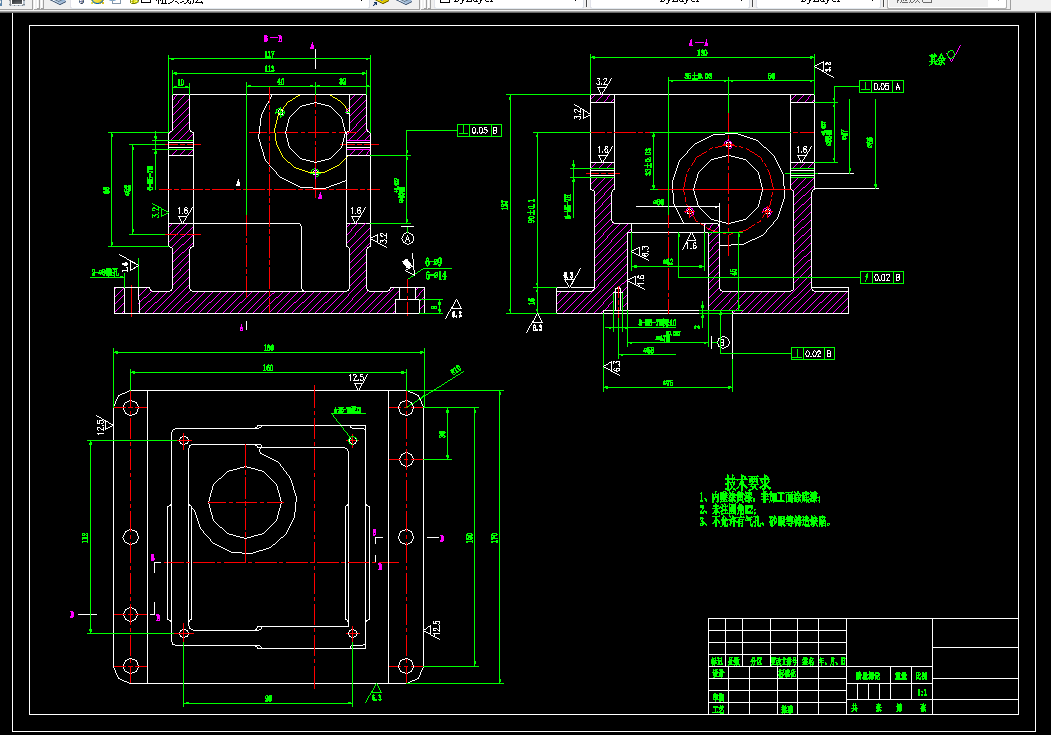Select the circled datum A symbol
The width and height of the screenshot is (1051, 735).
click(408, 238)
